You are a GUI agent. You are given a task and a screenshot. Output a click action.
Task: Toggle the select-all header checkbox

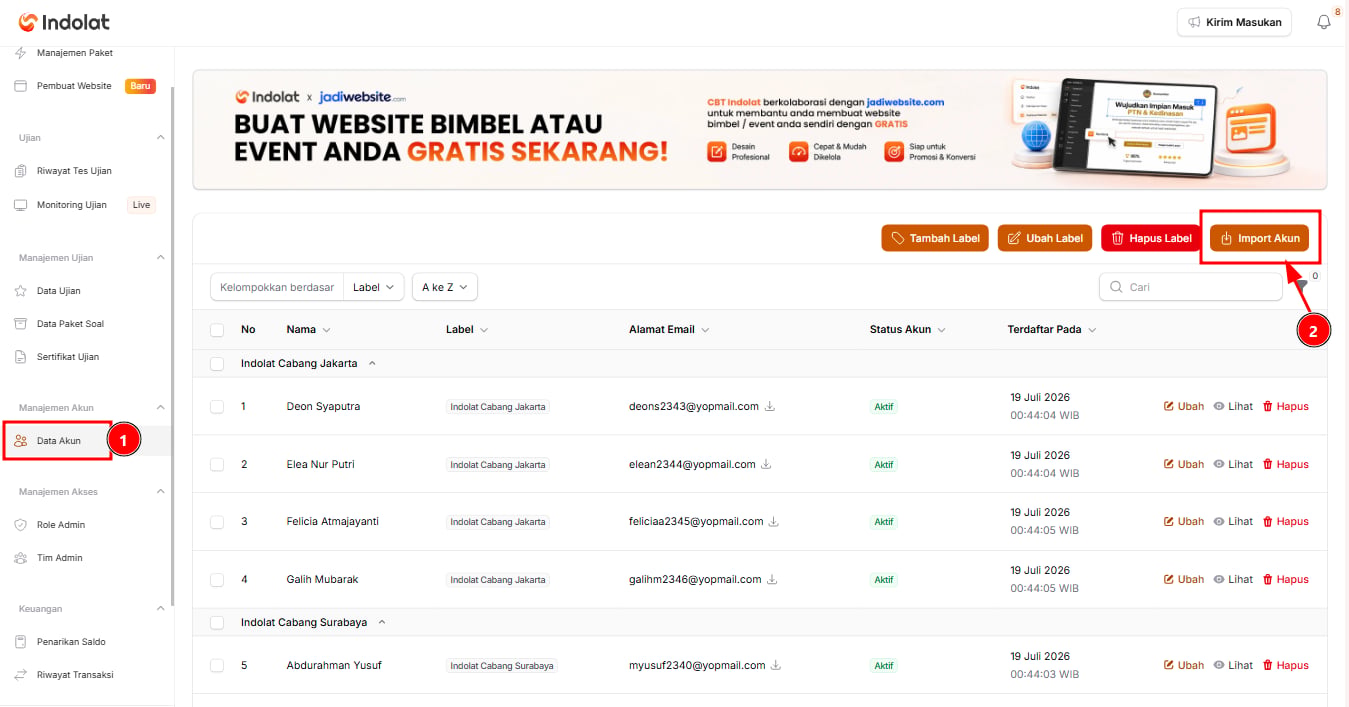pos(217,330)
